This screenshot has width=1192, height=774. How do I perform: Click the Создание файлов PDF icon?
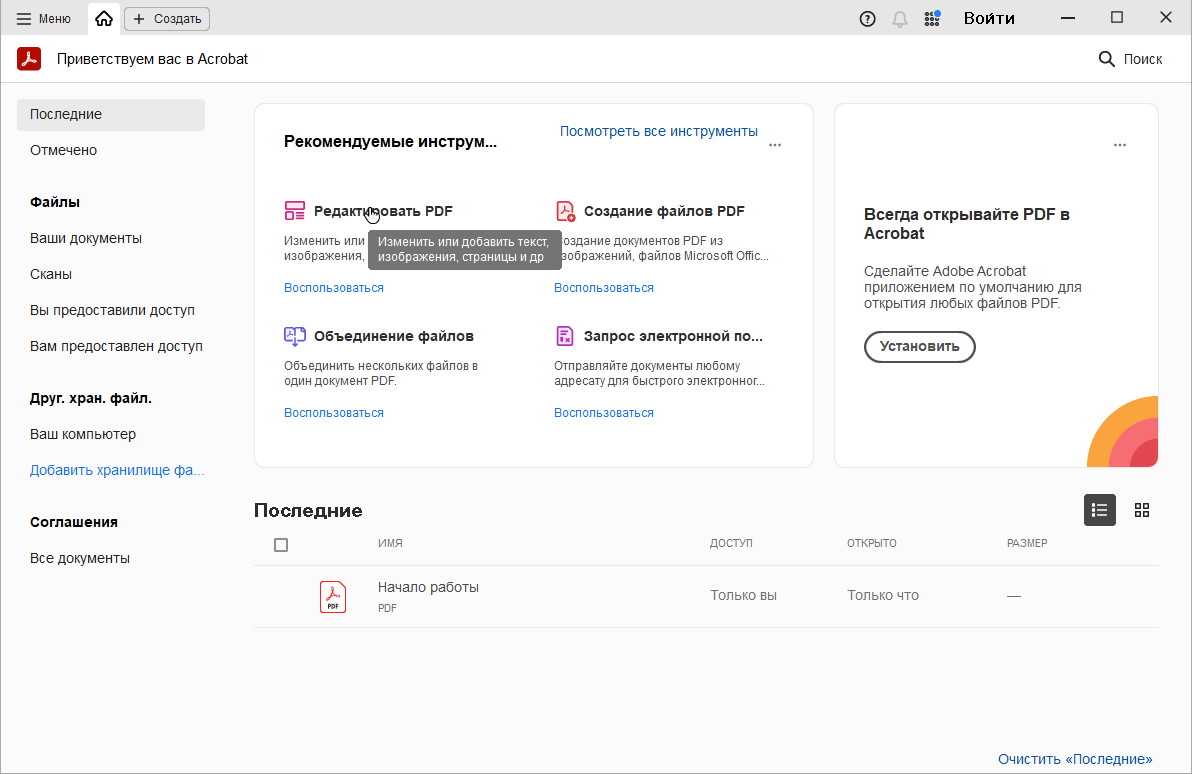click(565, 211)
